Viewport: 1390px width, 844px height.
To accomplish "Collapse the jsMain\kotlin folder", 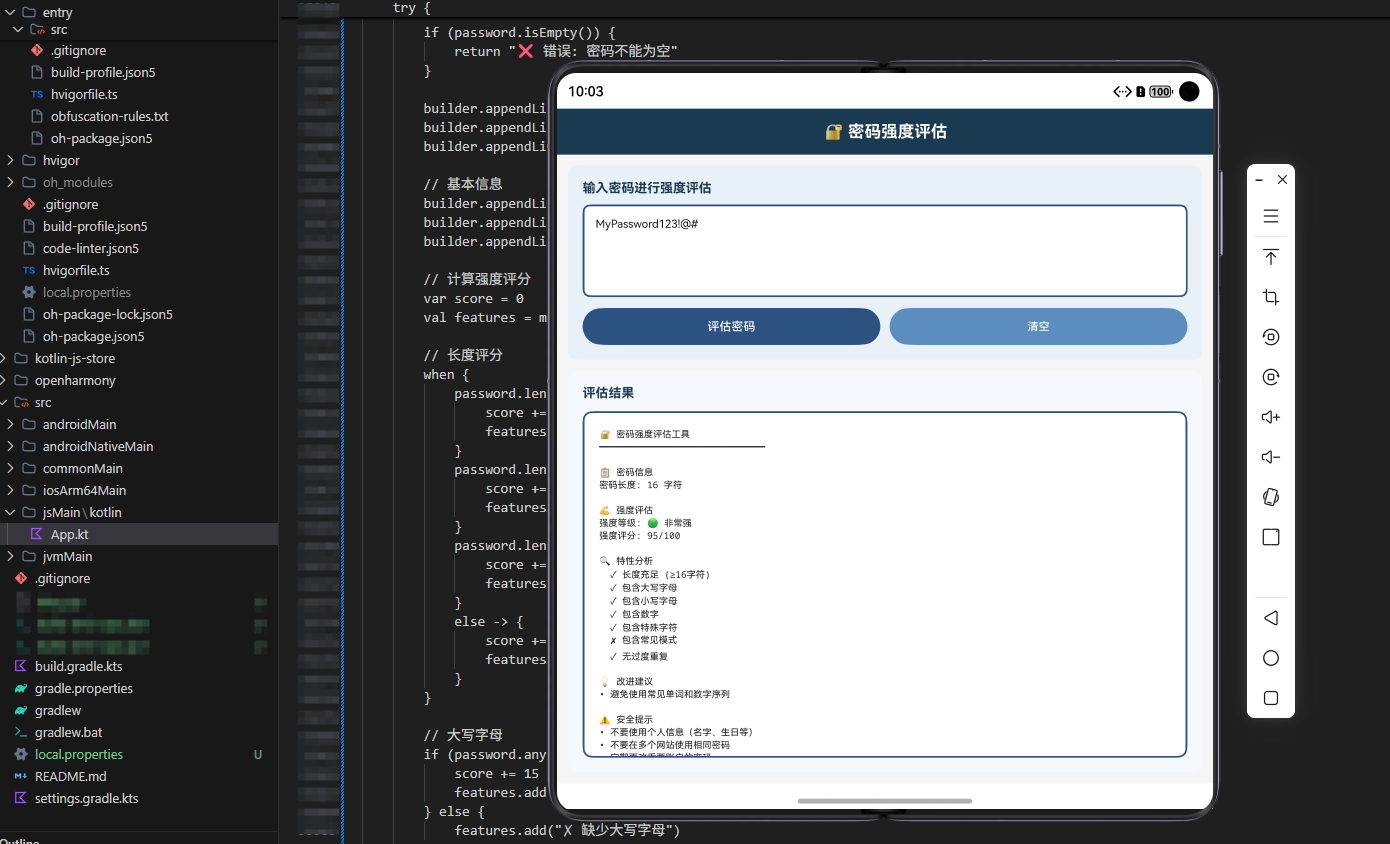I will point(11,512).
